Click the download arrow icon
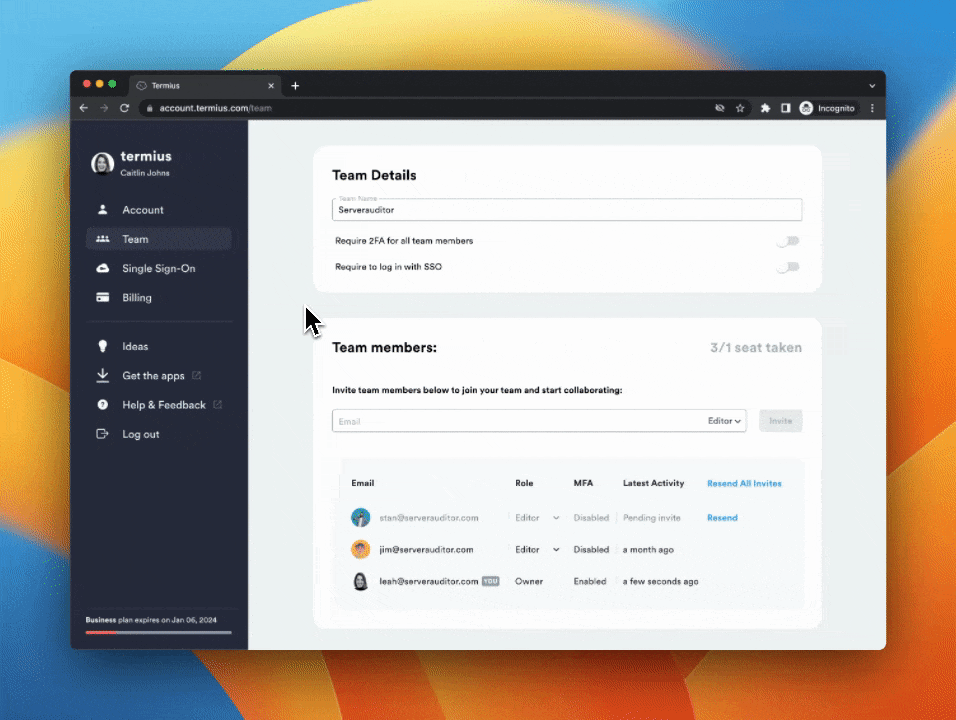 [102, 376]
